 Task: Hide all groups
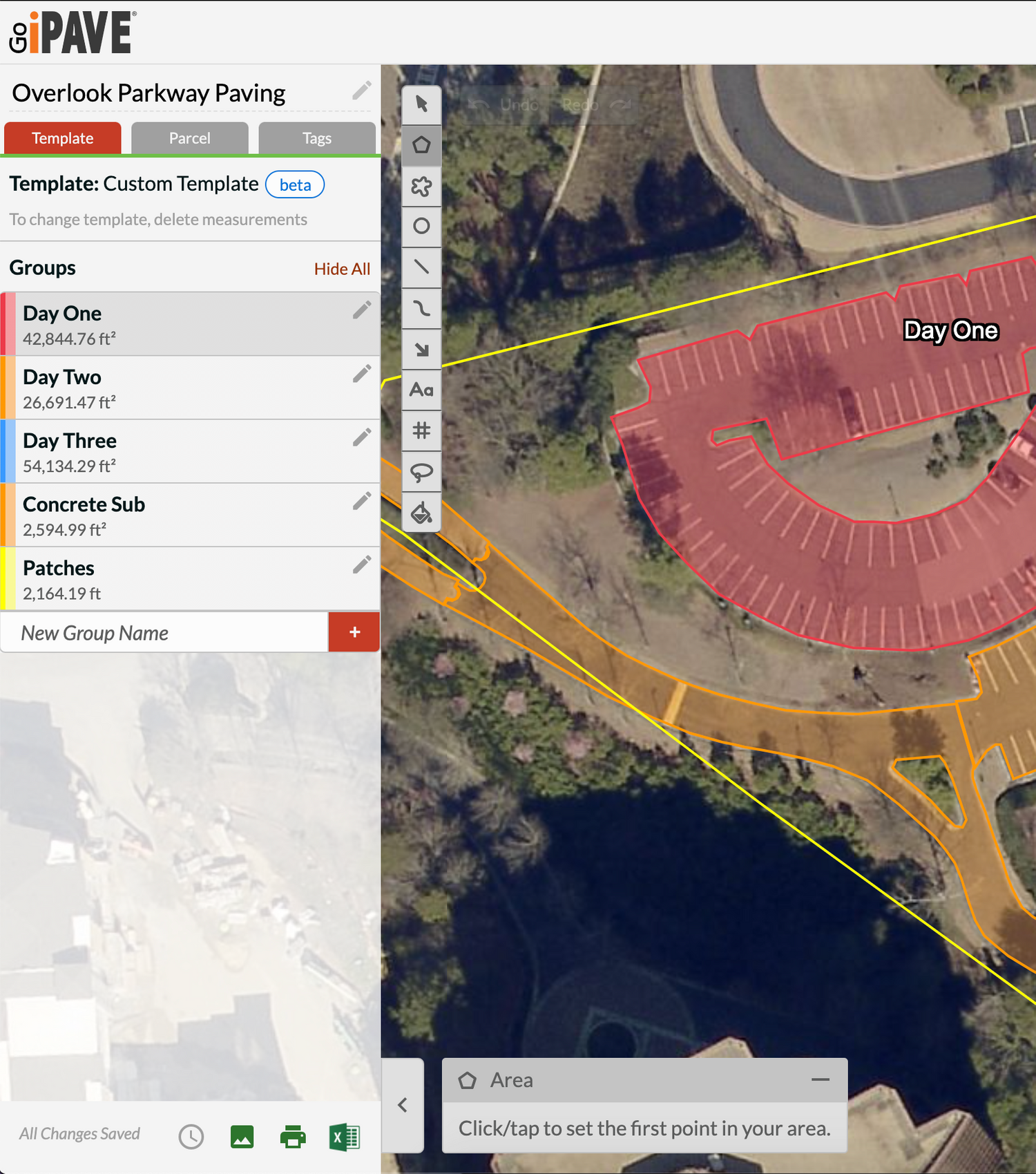342,269
